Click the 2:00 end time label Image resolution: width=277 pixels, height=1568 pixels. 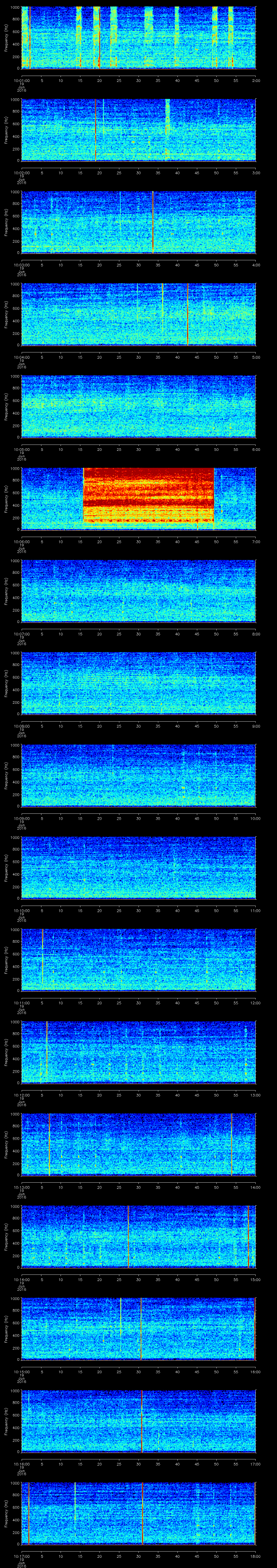coord(256,80)
